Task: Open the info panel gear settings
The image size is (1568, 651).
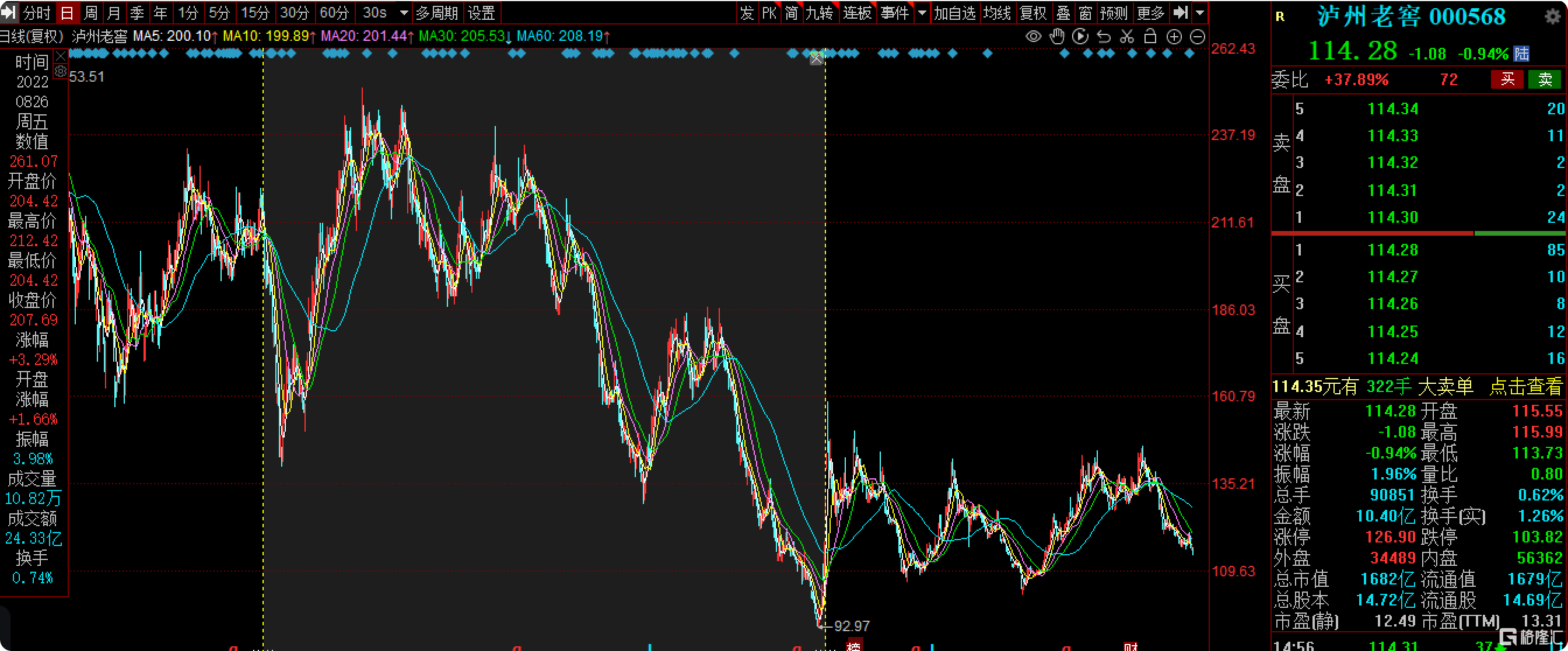Action: [x=60, y=72]
